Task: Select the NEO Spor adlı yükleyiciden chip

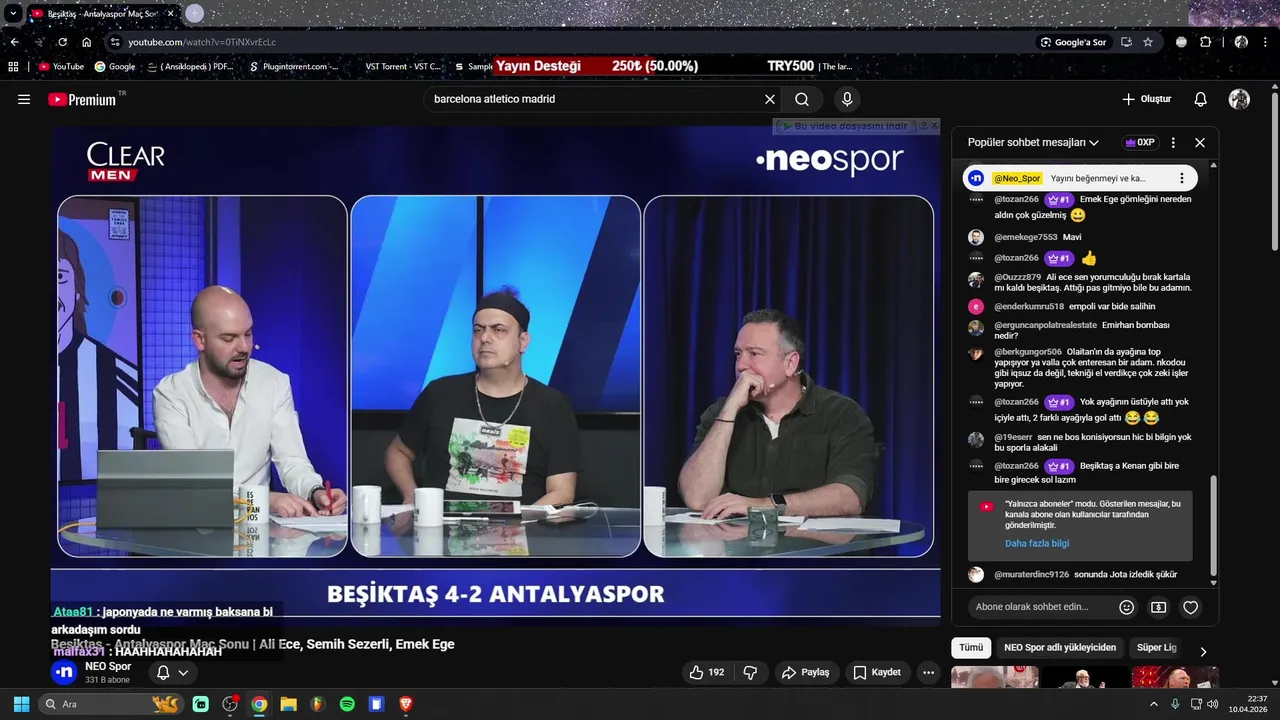Action: 1060,648
